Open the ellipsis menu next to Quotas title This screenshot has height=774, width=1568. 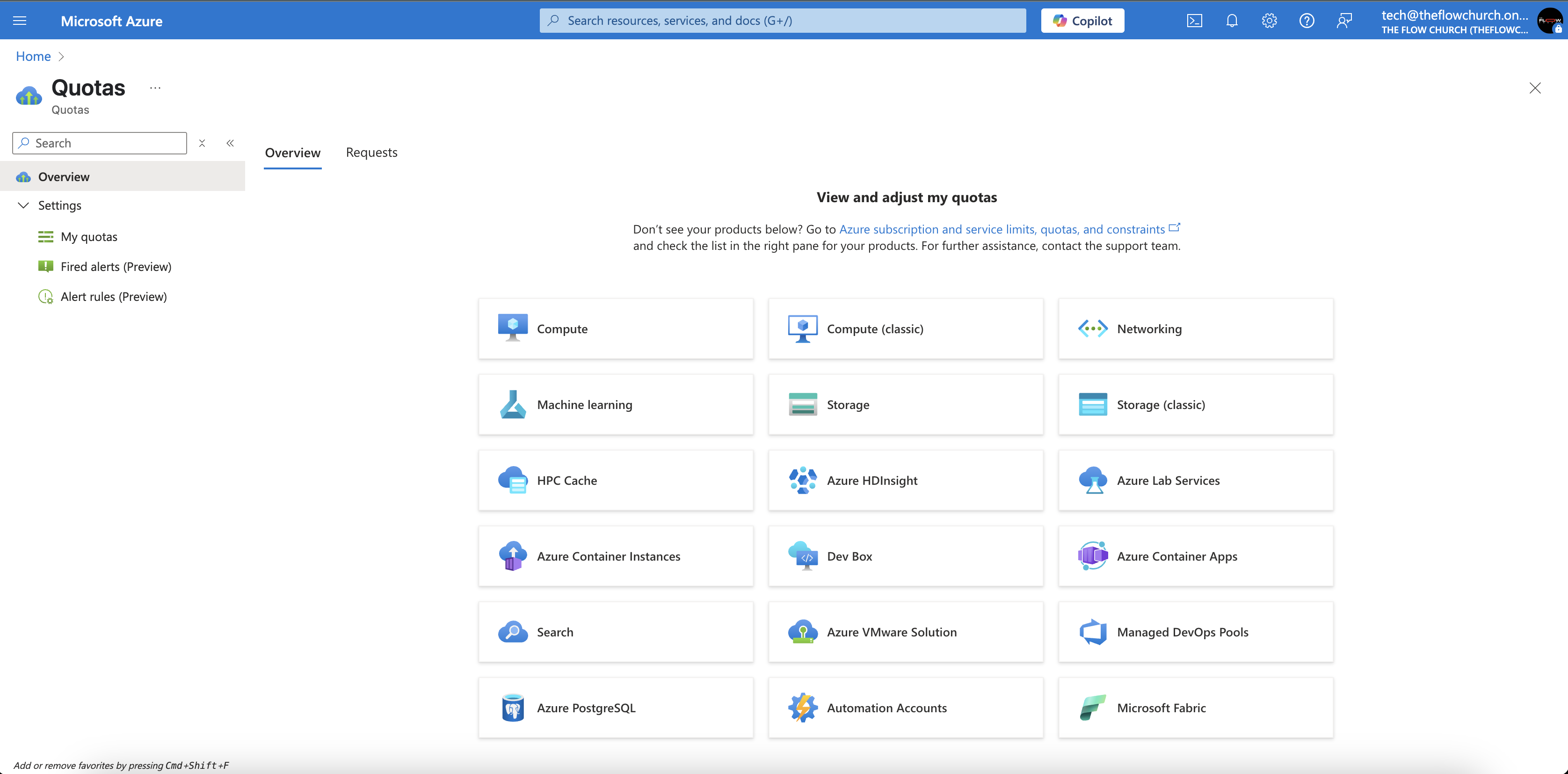coord(155,88)
